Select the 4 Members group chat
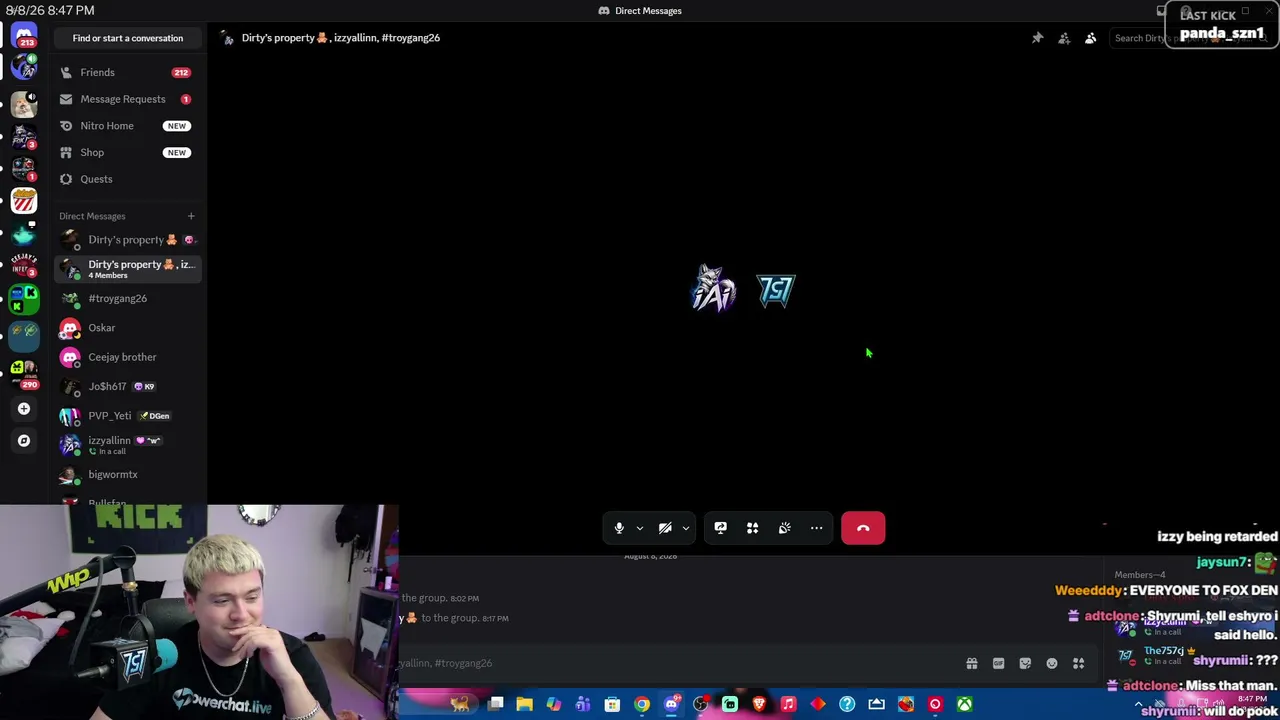This screenshot has height=720, width=1280. click(x=128, y=269)
